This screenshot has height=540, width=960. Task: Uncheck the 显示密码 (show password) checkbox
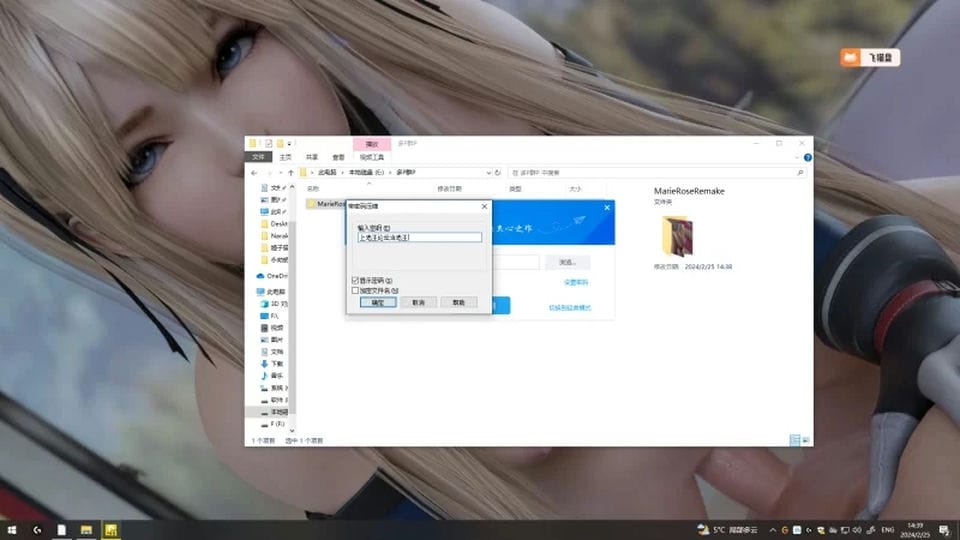click(x=355, y=280)
